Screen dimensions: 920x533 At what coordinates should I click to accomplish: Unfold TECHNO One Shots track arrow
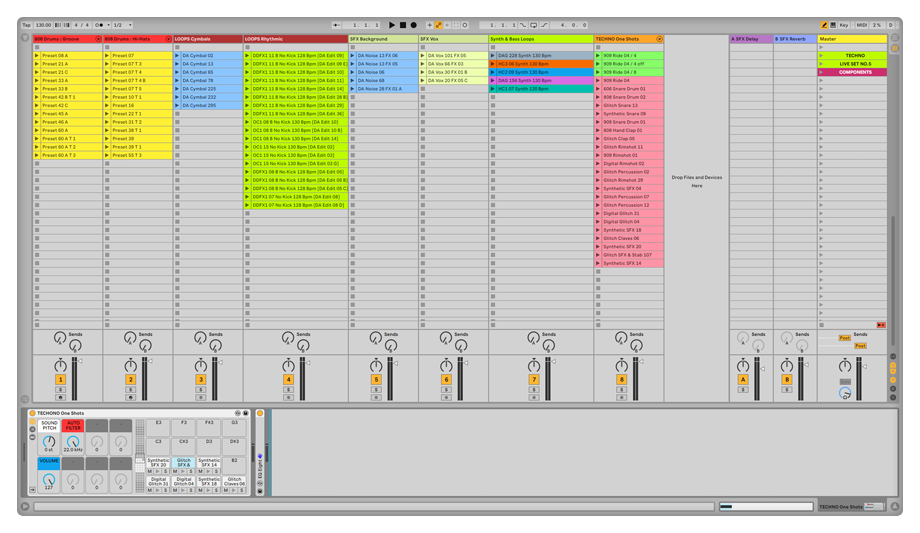click(x=659, y=39)
